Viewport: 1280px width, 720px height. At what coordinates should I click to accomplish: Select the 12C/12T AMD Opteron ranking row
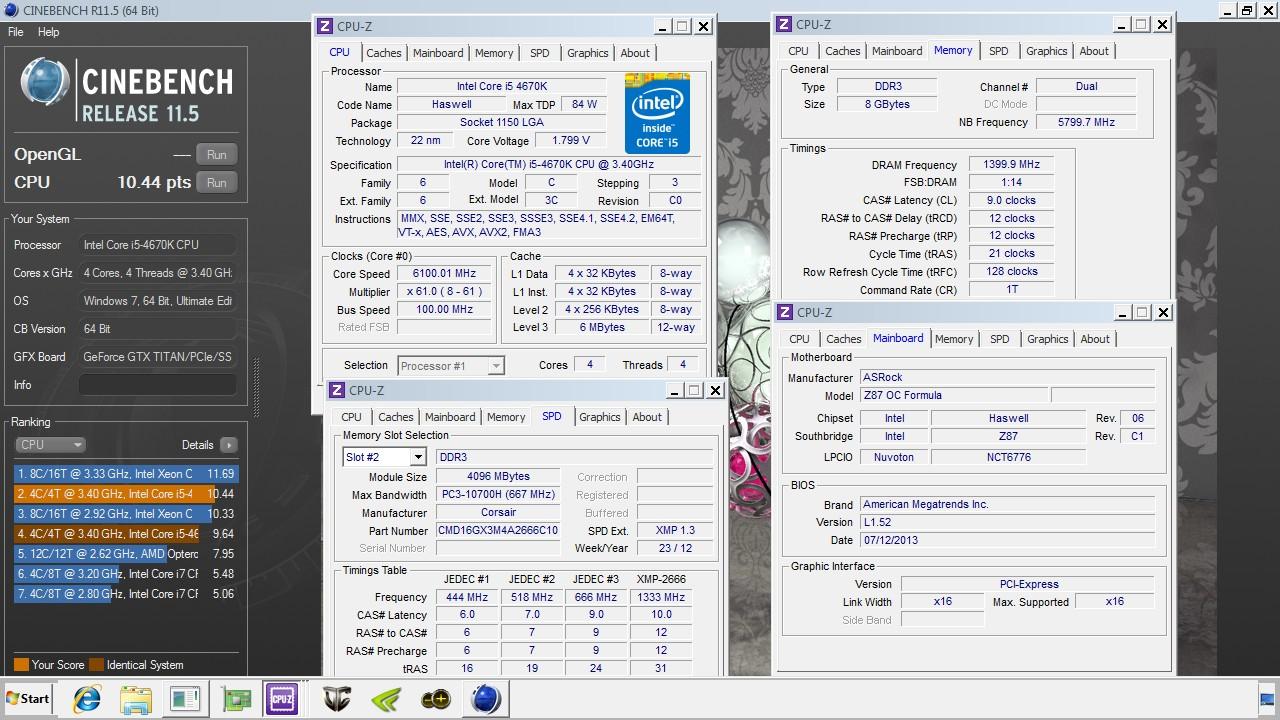(x=126, y=554)
